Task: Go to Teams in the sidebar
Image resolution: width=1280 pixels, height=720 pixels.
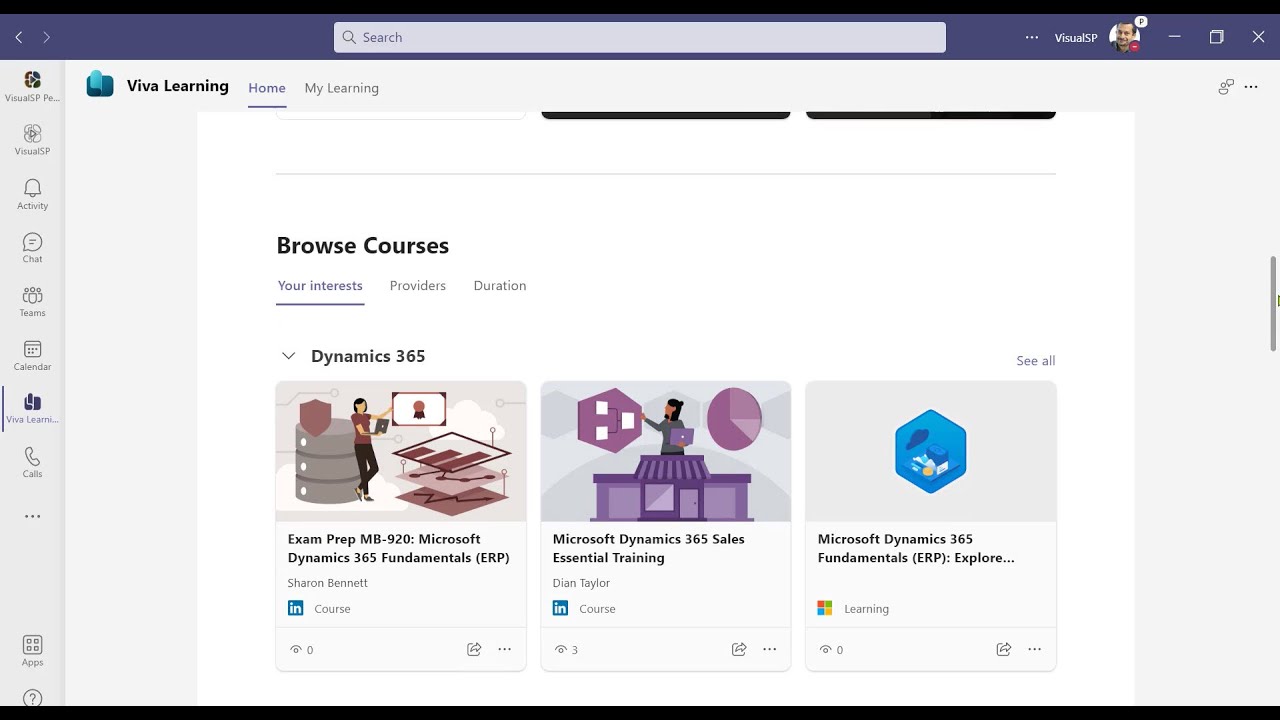Action: click(32, 301)
